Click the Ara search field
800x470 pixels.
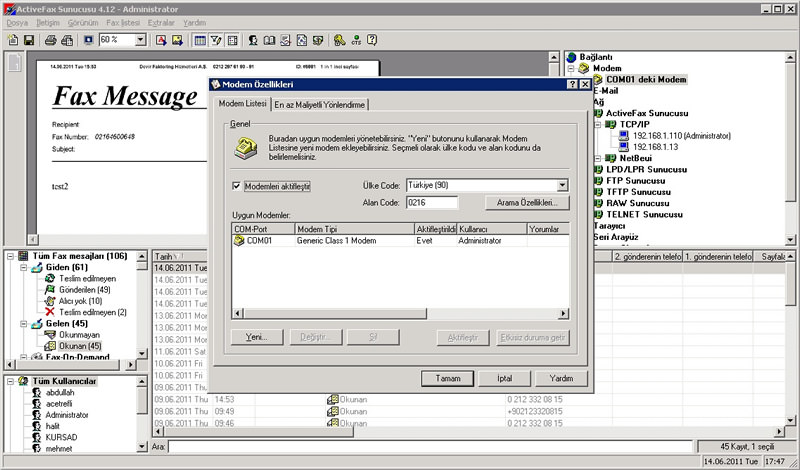pyautogui.click(x=430, y=447)
